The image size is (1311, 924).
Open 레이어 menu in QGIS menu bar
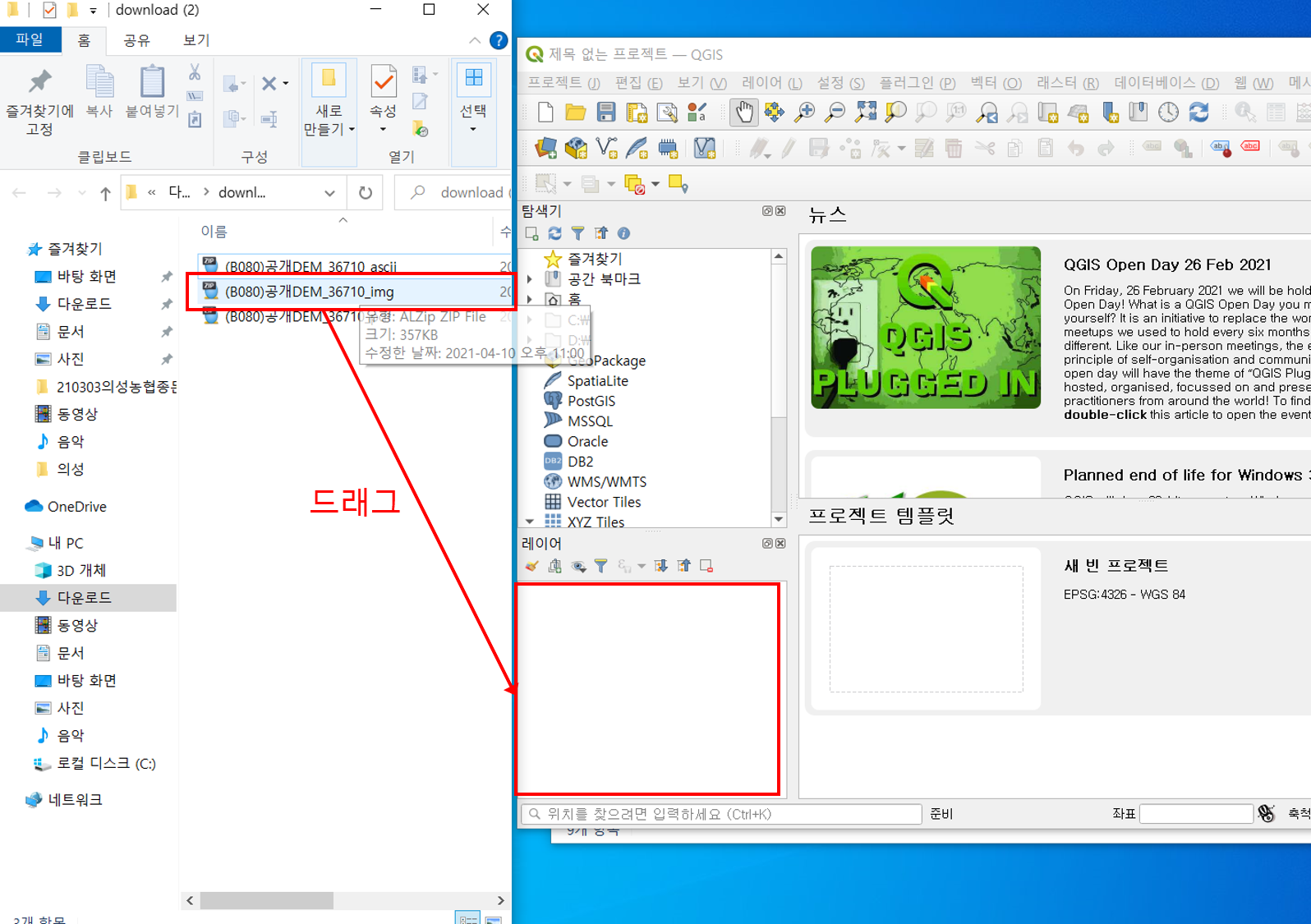(771, 83)
